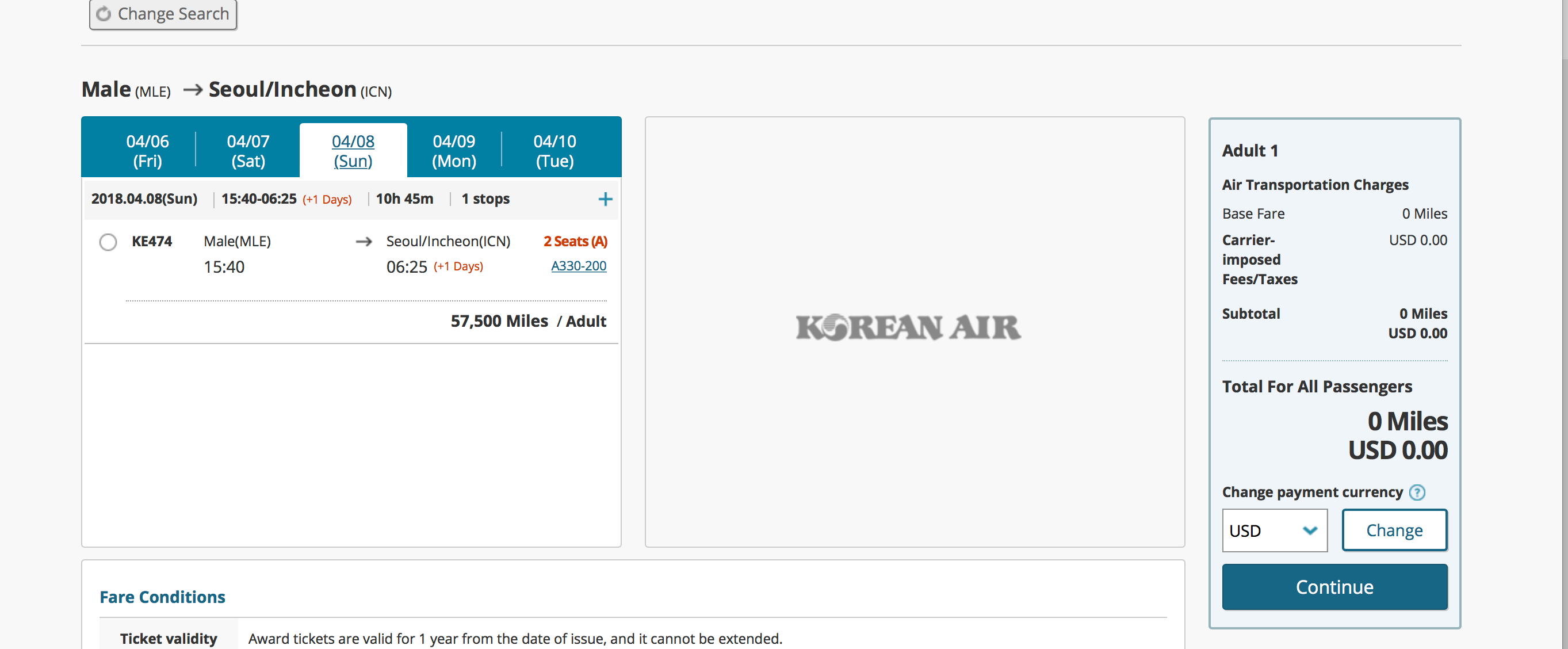Click the help question mark beside payment currency
The height and width of the screenshot is (649, 1568).
[x=1417, y=492]
